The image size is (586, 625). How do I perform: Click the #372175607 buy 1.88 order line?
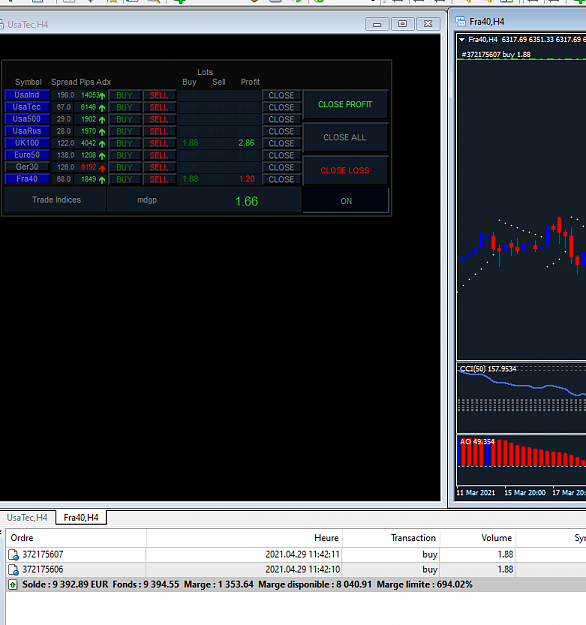pyautogui.click(x=496, y=55)
